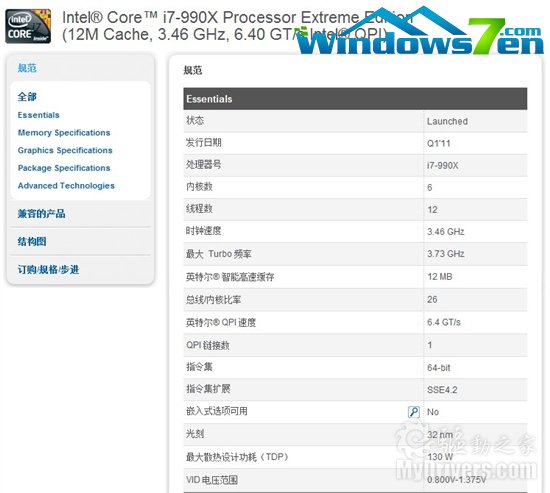Show the 全部 specifications section
The height and width of the screenshot is (493, 550).
point(27,96)
